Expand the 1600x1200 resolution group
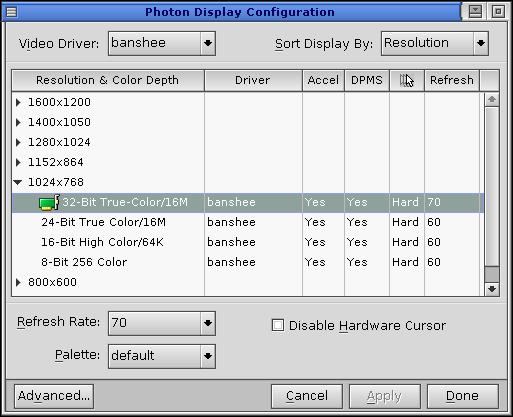This screenshot has height=417, width=513. (18, 102)
